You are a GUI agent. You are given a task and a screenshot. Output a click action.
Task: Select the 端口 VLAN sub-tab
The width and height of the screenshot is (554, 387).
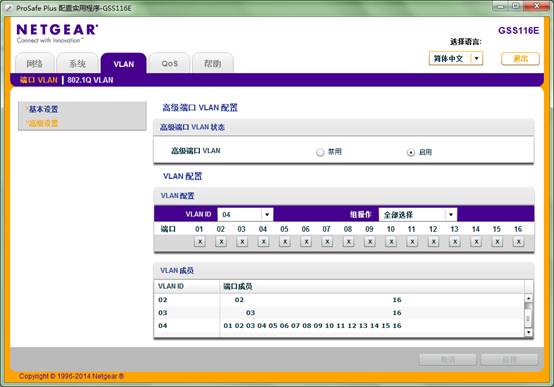click(x=39, y=80)
